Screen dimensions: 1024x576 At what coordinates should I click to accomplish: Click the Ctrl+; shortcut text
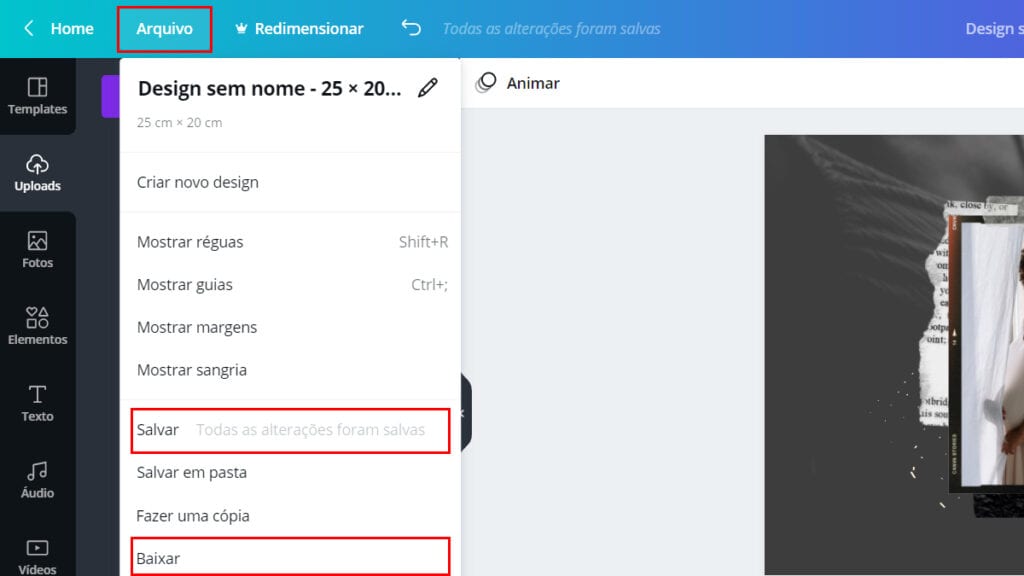click(x=429, y=285)
